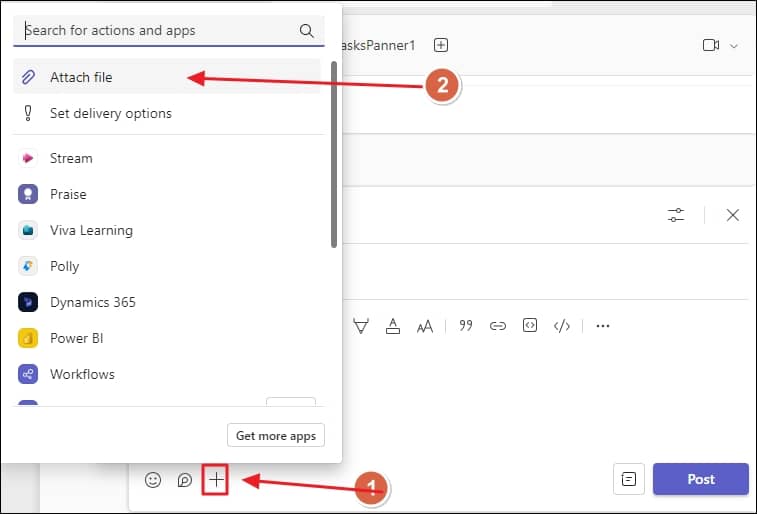Image resolution: width=757 pixels, height=514 pixels.
Task: Open the emoji picker smiley icon
Action: [x=153, y=480]
